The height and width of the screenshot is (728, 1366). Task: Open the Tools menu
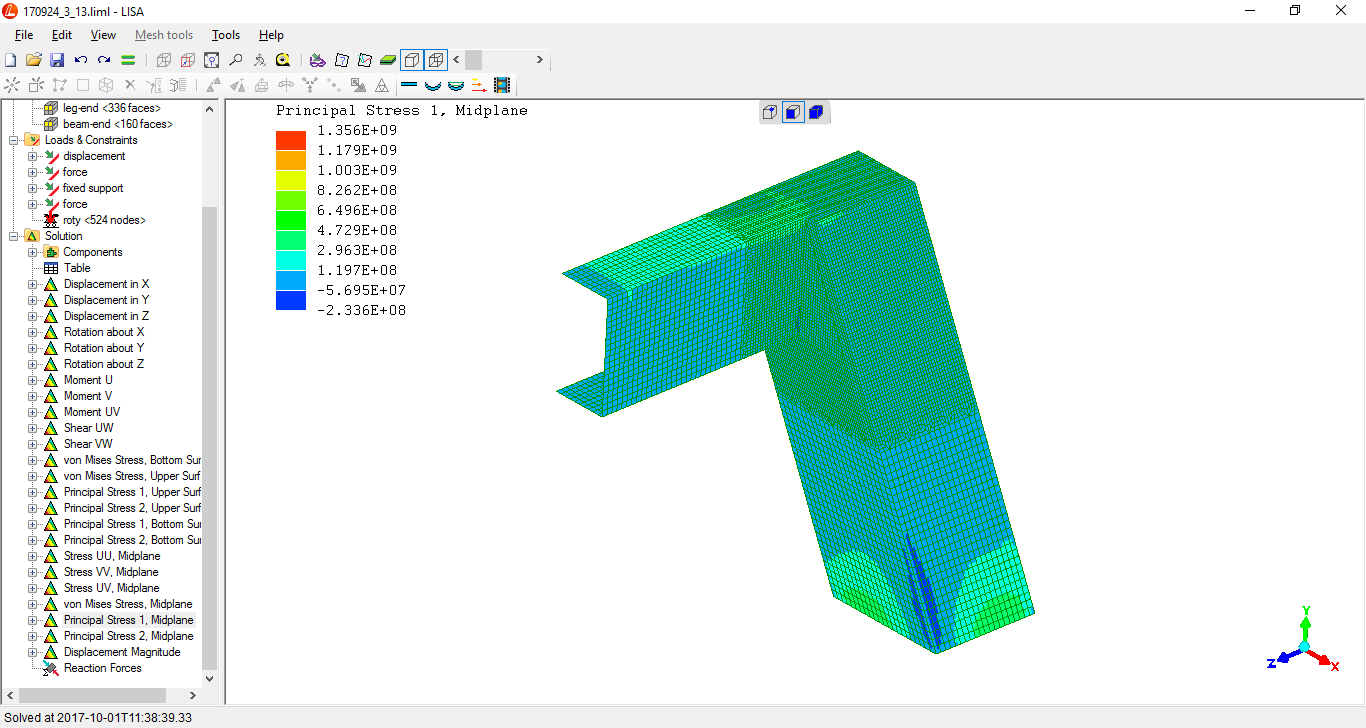tap(226, 35)
